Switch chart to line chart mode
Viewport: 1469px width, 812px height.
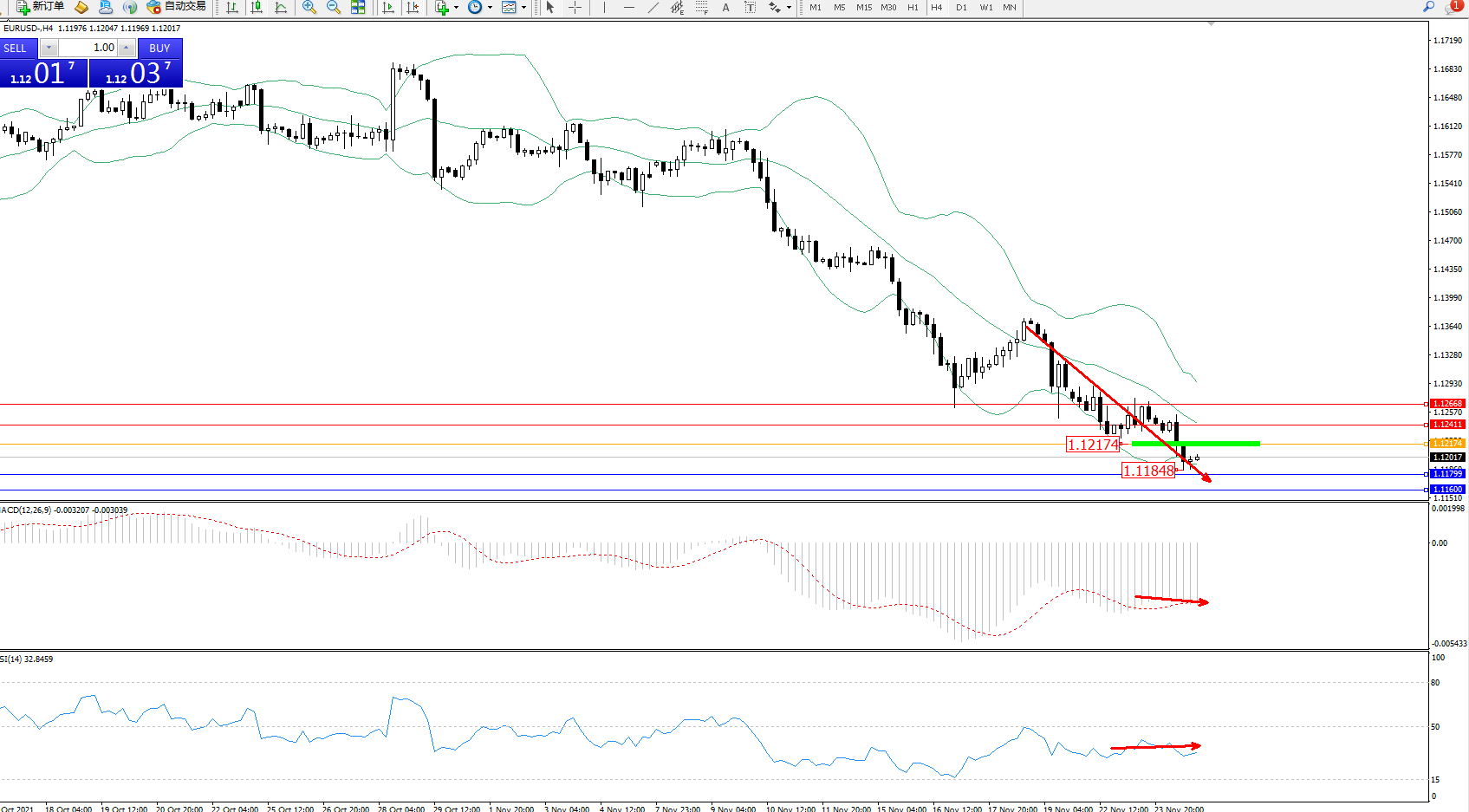pos(281,8)
